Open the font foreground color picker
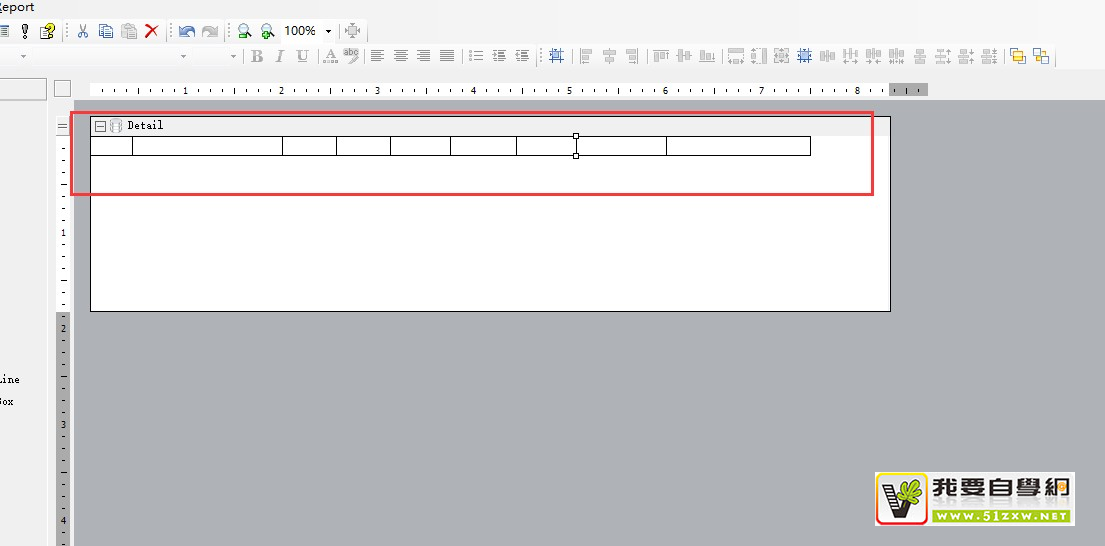The width and height of the screenshot is (1105, 546). [x=329, y=56]
